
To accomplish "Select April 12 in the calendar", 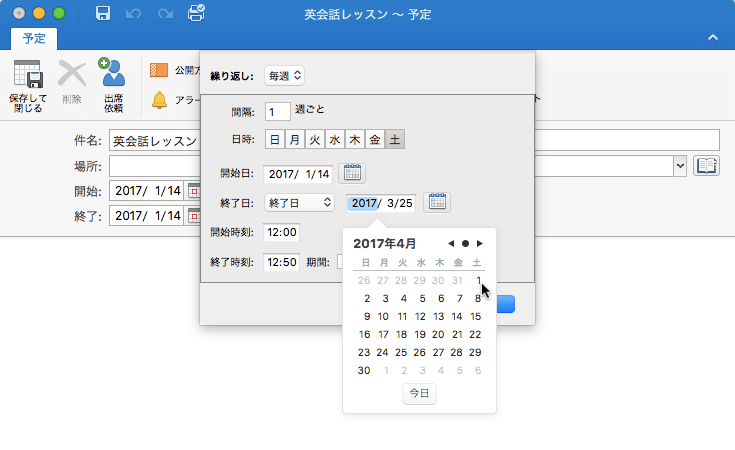I will tap(420, 316).
